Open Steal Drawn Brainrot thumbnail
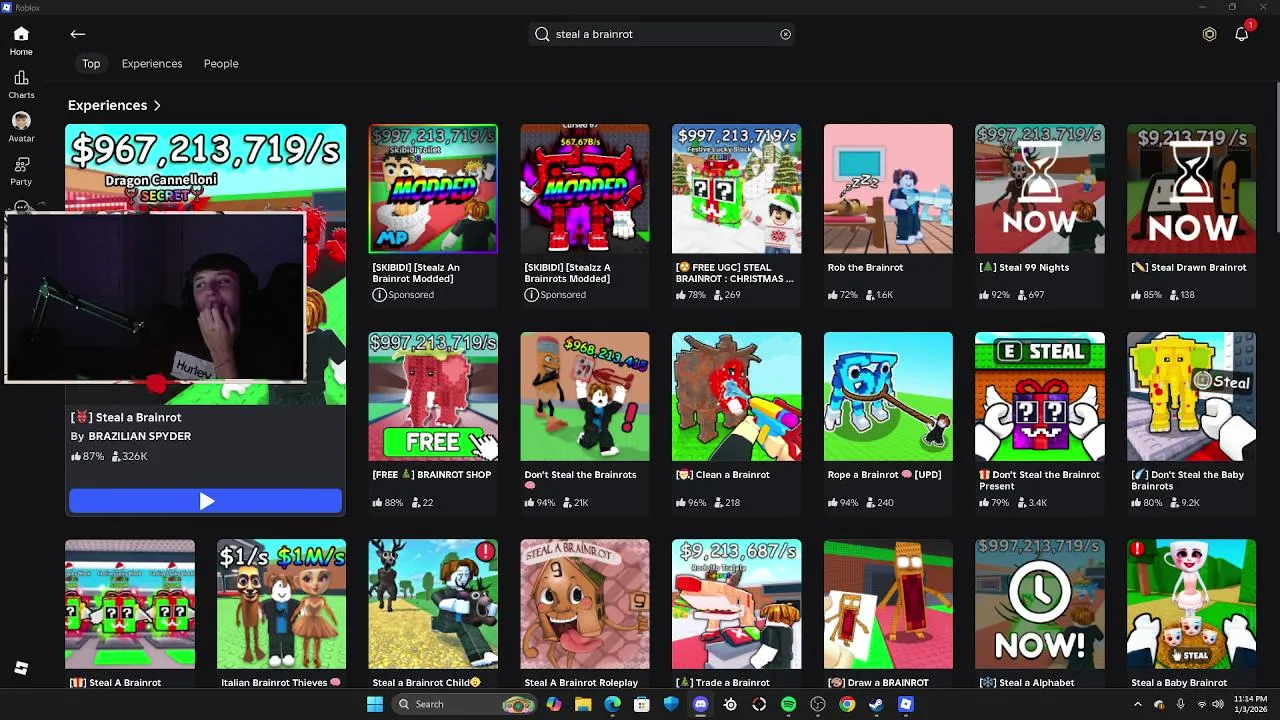1280x720 pixels. click(1191, 189)
